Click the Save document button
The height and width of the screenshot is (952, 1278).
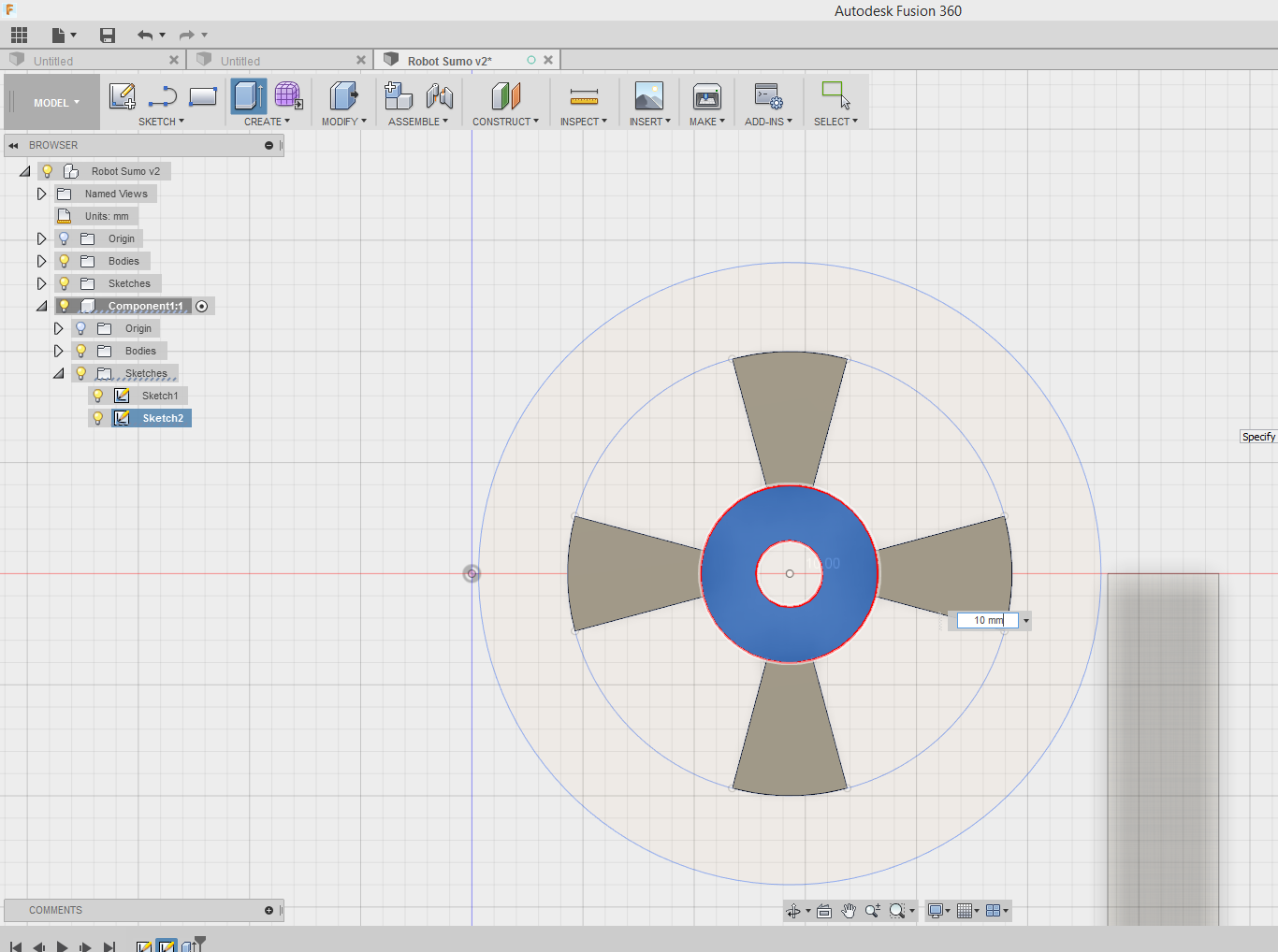(x=107, y=35)
